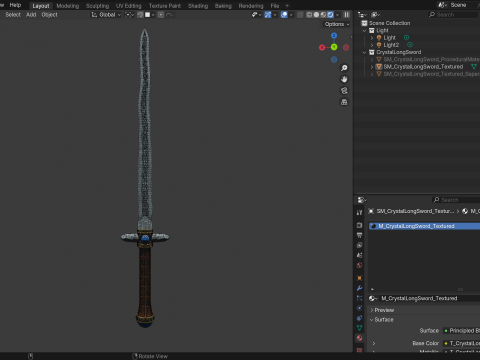The height and width of the screenshot is (360, 480).
Task: Click the Scene Collection box icon
Action: point(364,23)
